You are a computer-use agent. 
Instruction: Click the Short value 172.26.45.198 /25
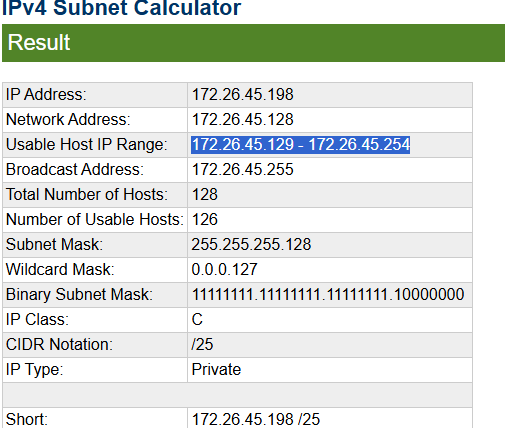[256, 419]
